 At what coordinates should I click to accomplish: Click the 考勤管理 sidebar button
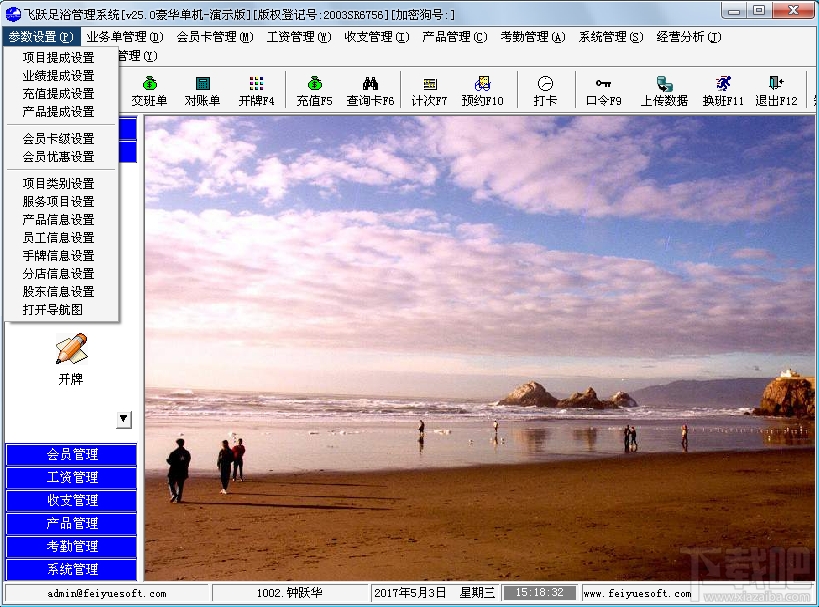coord(72,546)
